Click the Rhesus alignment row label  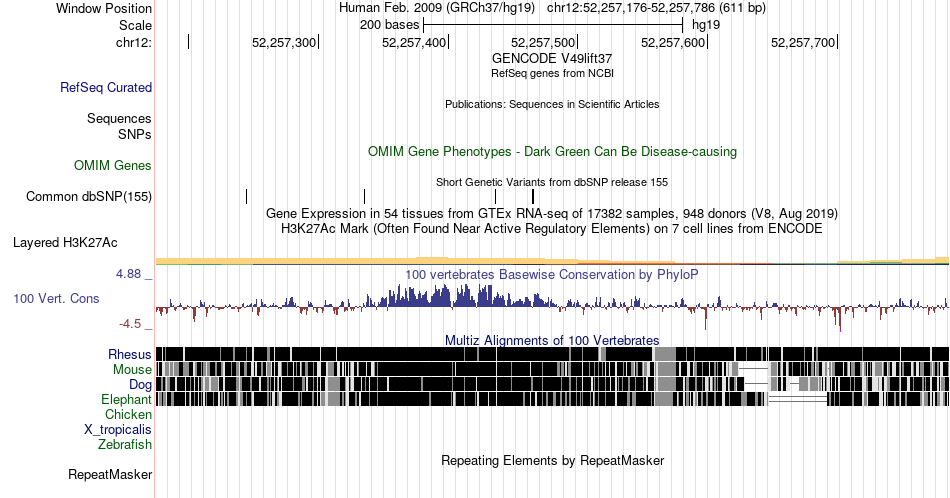click(130, 354)
